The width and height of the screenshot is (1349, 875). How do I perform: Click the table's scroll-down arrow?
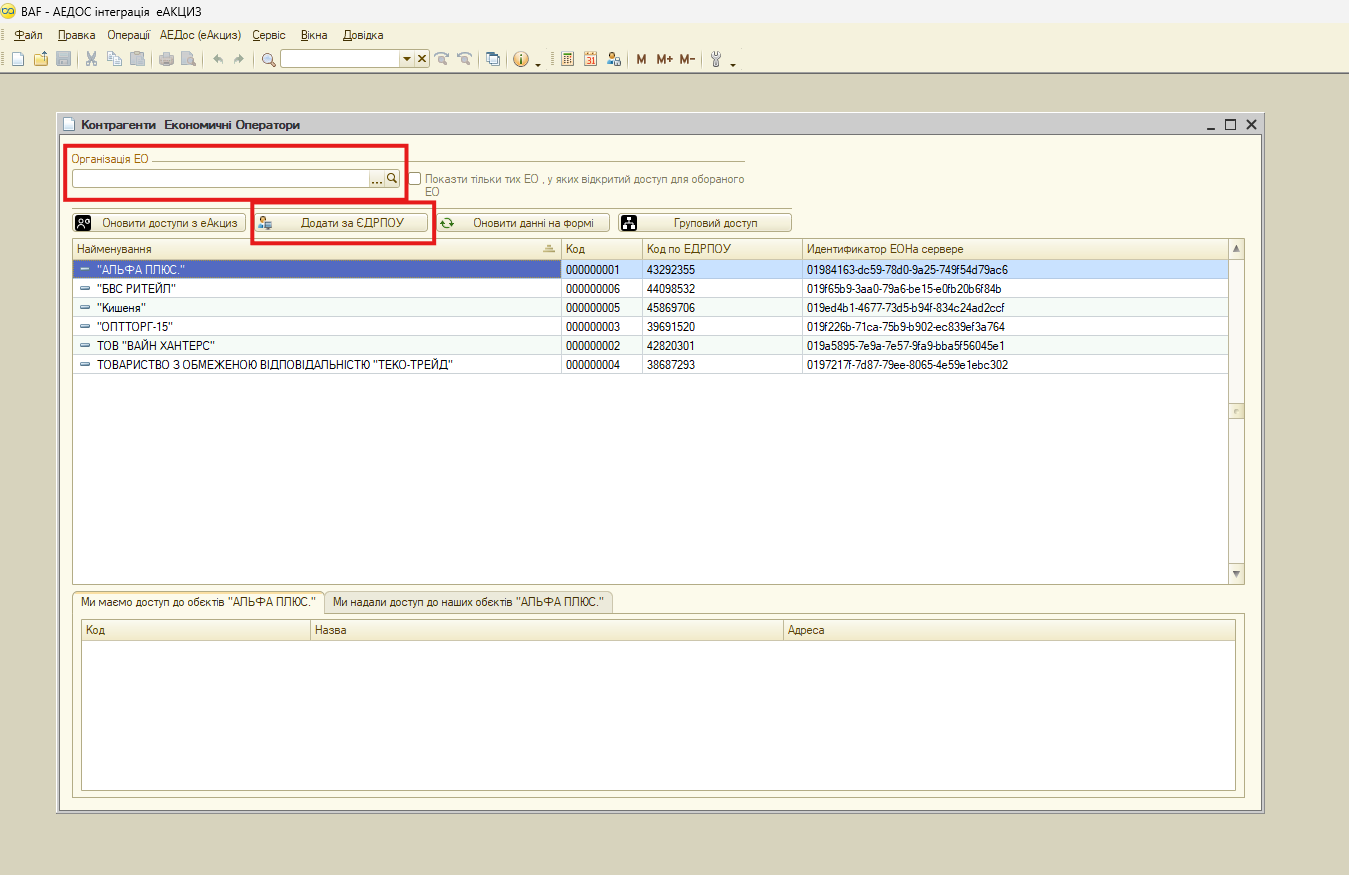1236,574
